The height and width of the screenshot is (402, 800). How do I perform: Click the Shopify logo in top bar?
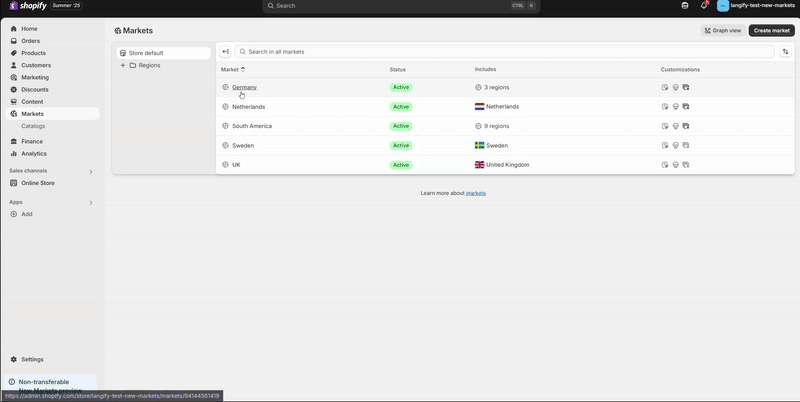coord(28,6)
